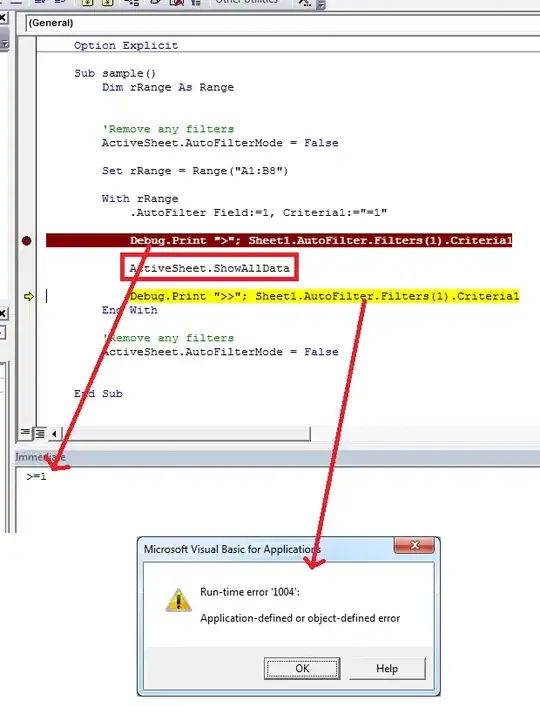
Task: Click the "Option Explicit" line
Action: point(126,45)
